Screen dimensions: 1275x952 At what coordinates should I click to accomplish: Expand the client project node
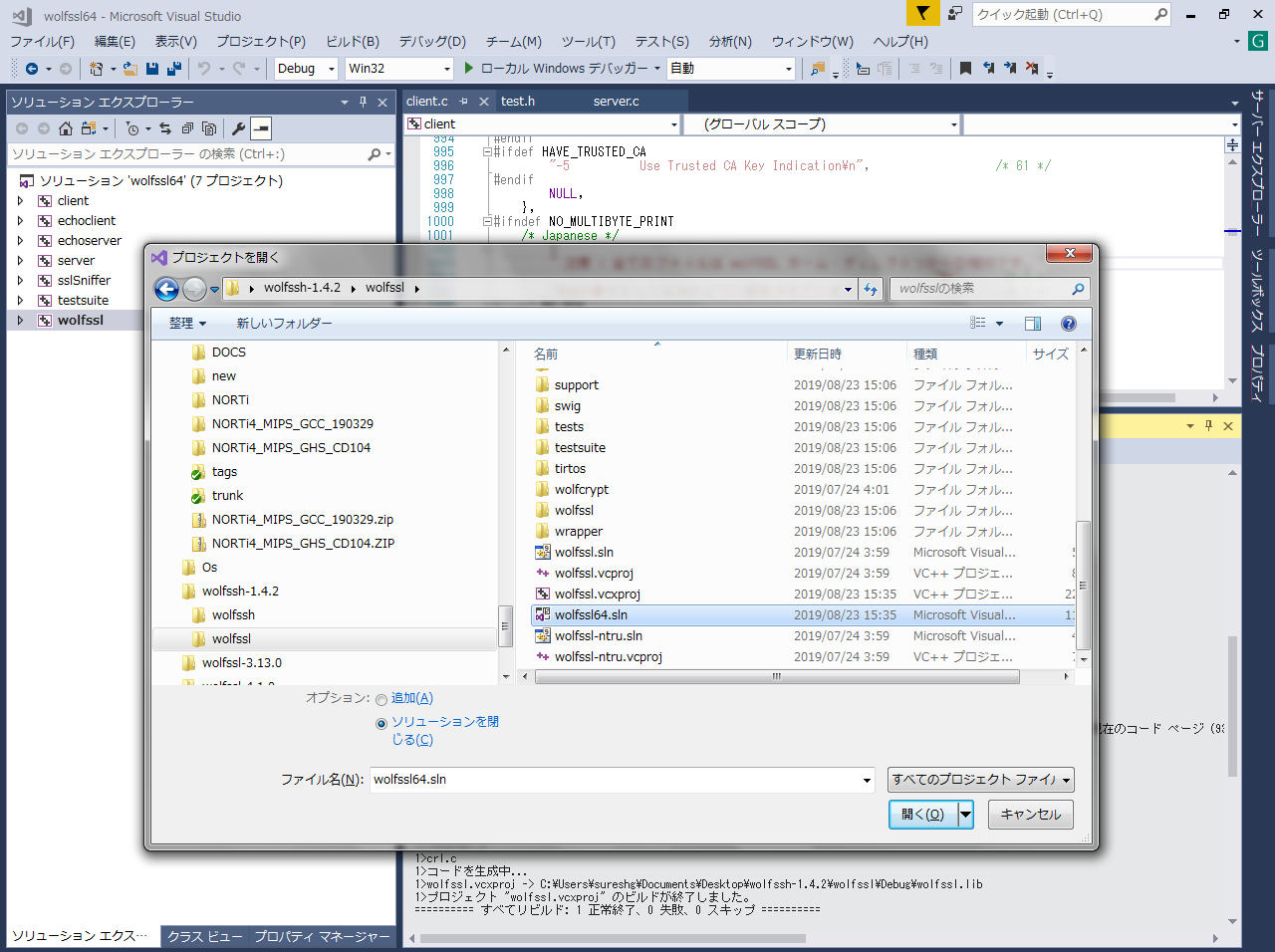tap(20, 201)
